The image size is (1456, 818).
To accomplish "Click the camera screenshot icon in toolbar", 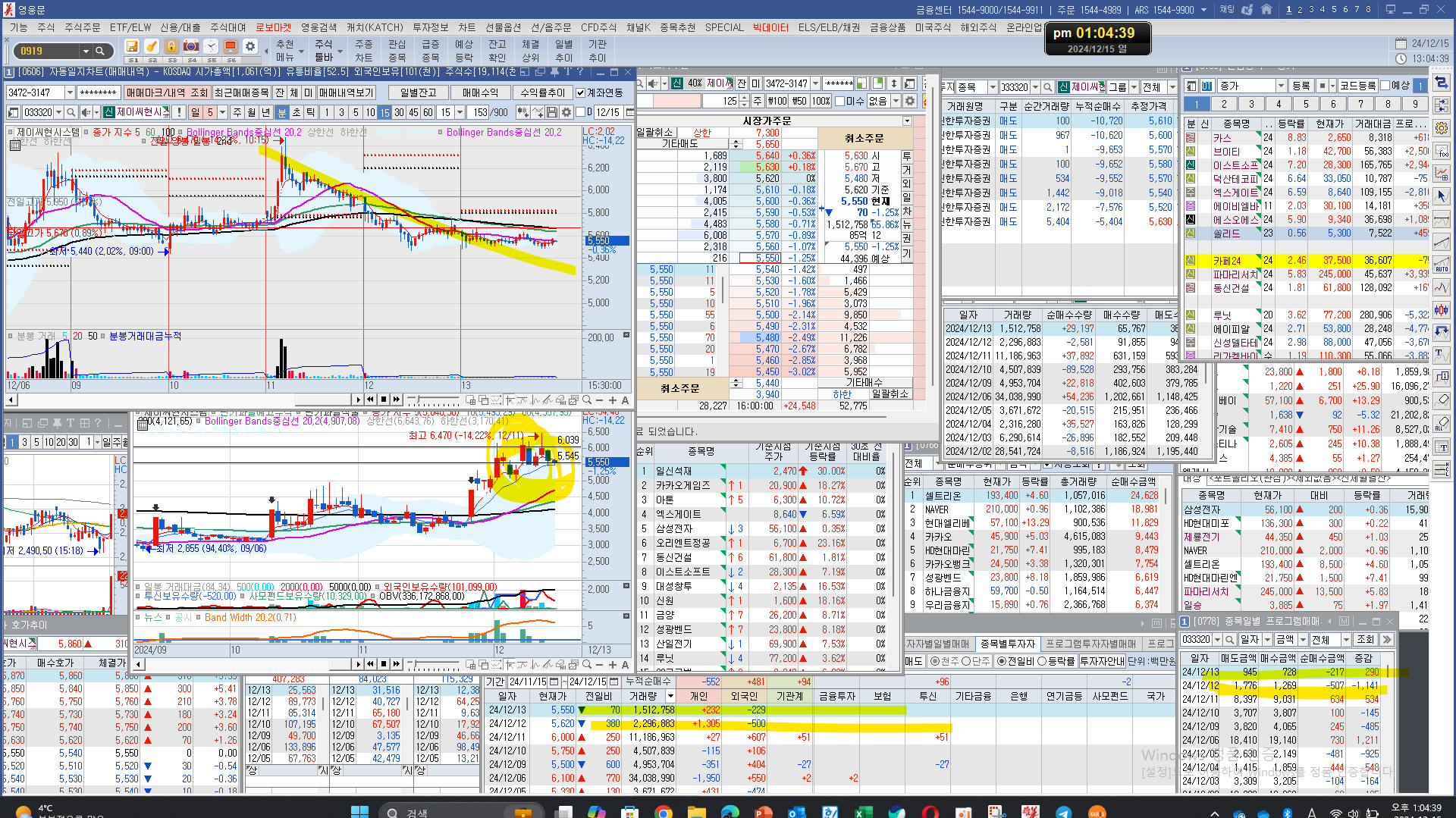I will [x=191, y=46].
